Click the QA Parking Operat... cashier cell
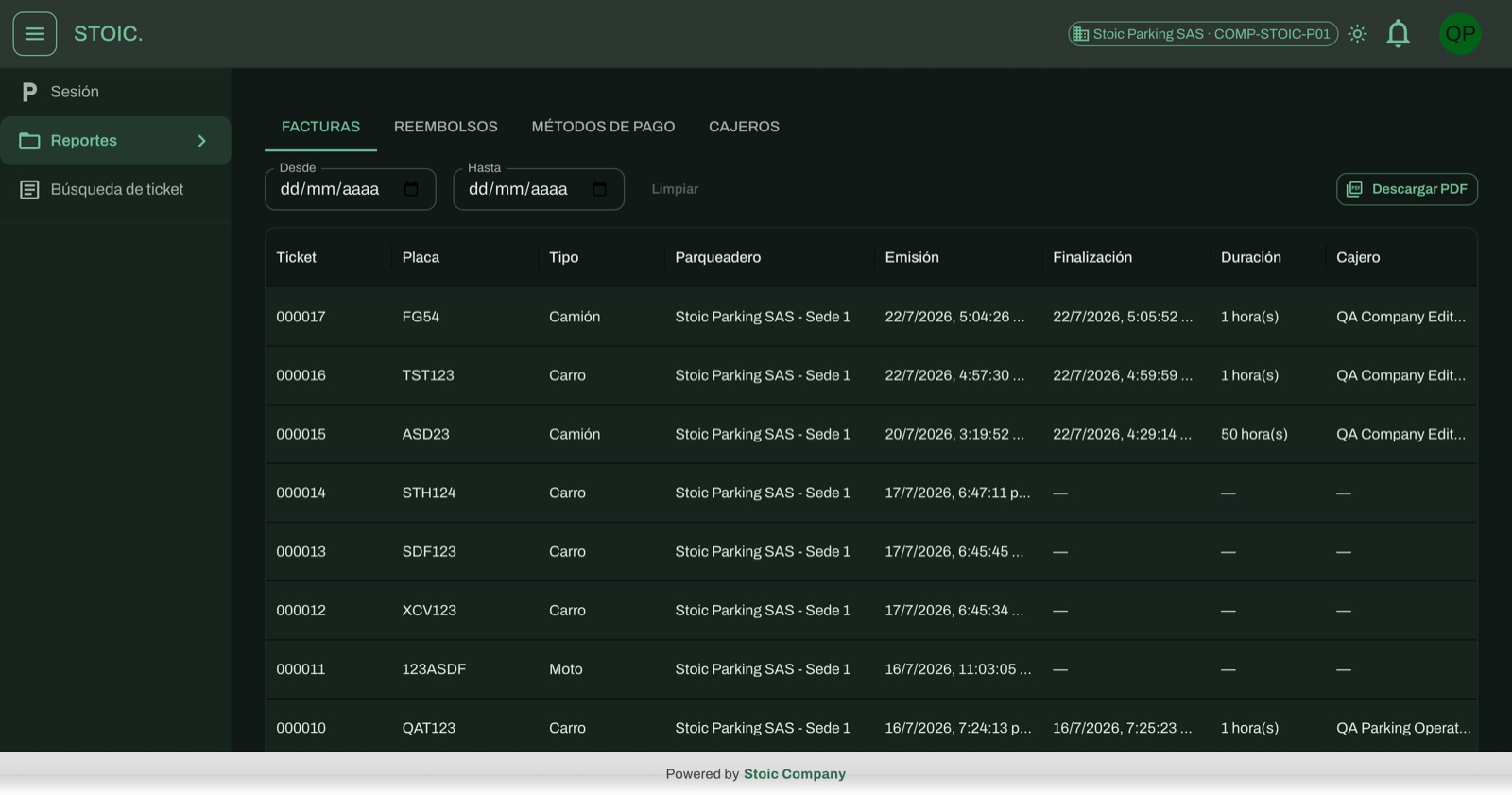 point(1403,728)
